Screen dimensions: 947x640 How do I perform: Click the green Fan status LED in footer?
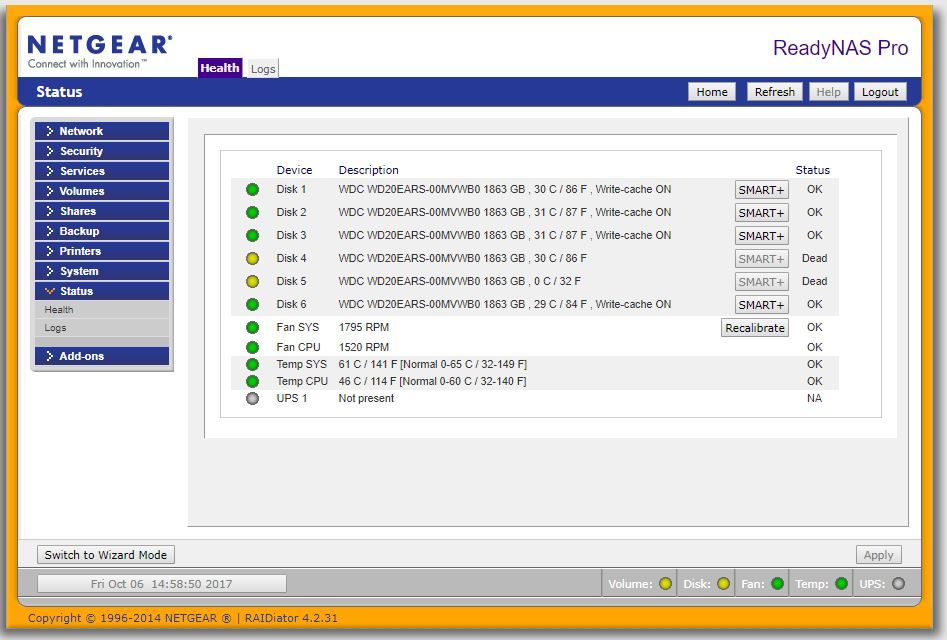pos(777,584)
